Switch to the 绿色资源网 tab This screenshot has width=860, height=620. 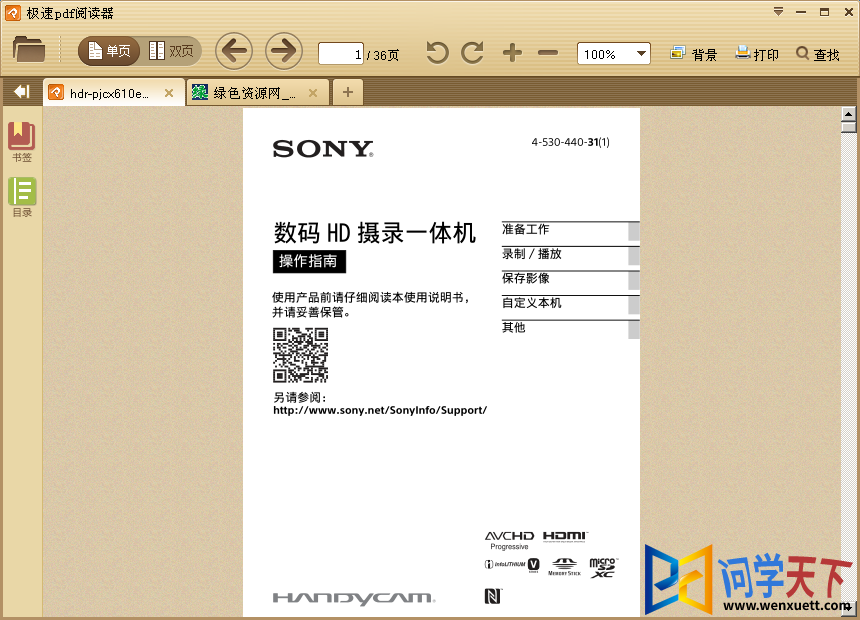(252, 93)
